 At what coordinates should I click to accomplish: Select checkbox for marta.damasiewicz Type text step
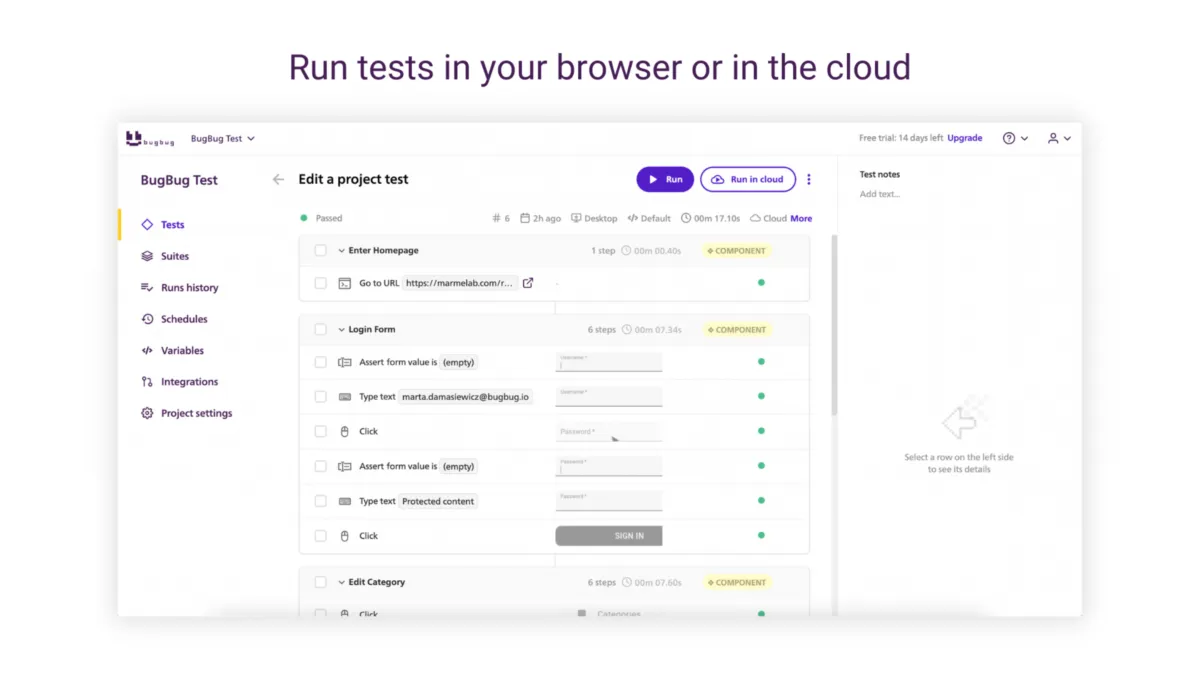pyautogui.click(x=320, y=397)
